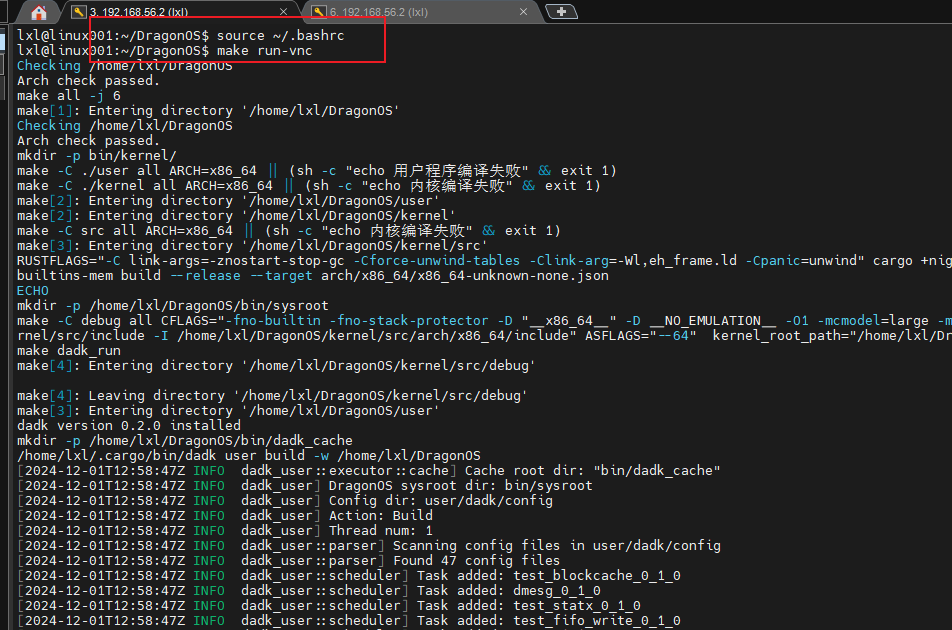952x630 pixels.
Task: Click the key icon on tab 3
Action: (x=79, y=12)
